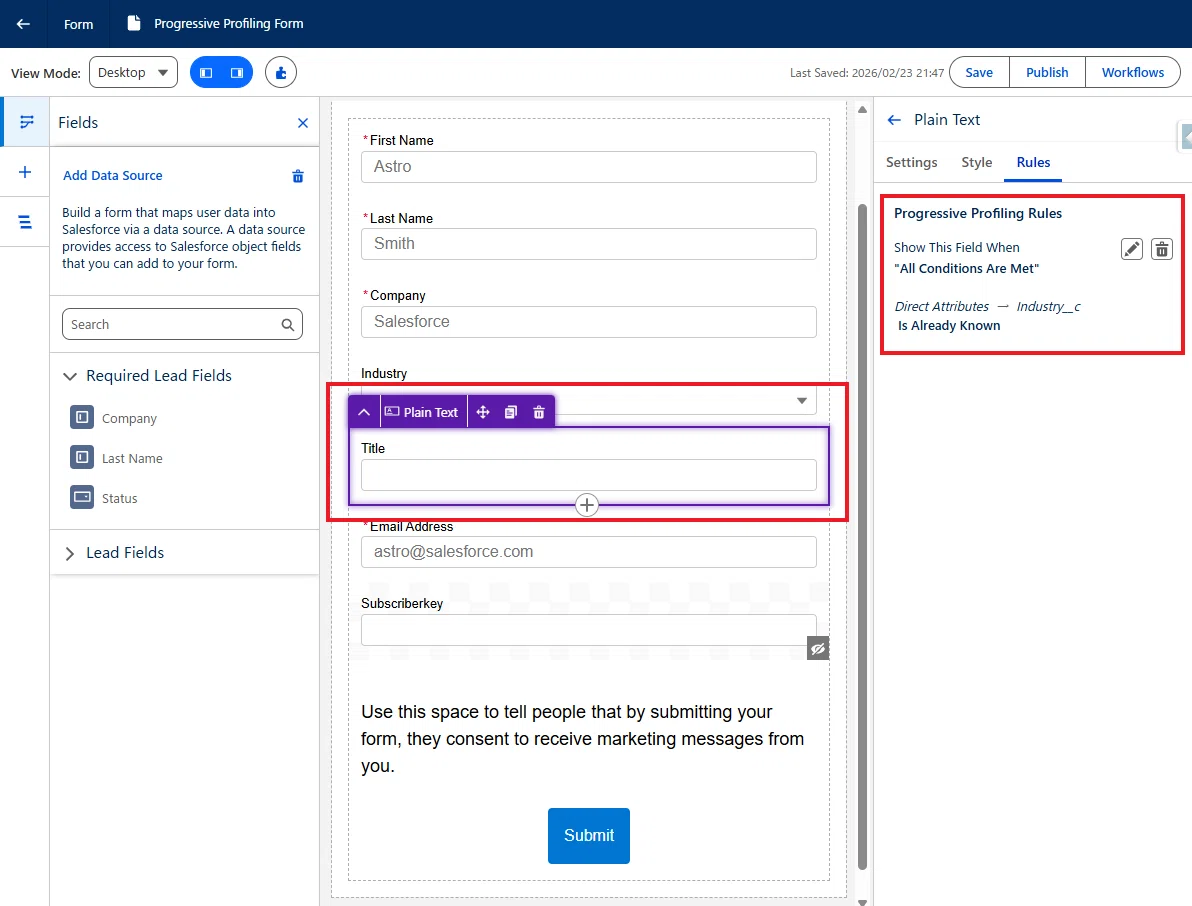1192x906 pixels.
Task: Open the add component plus sidebar icon
Action: [x=25, y=172]
